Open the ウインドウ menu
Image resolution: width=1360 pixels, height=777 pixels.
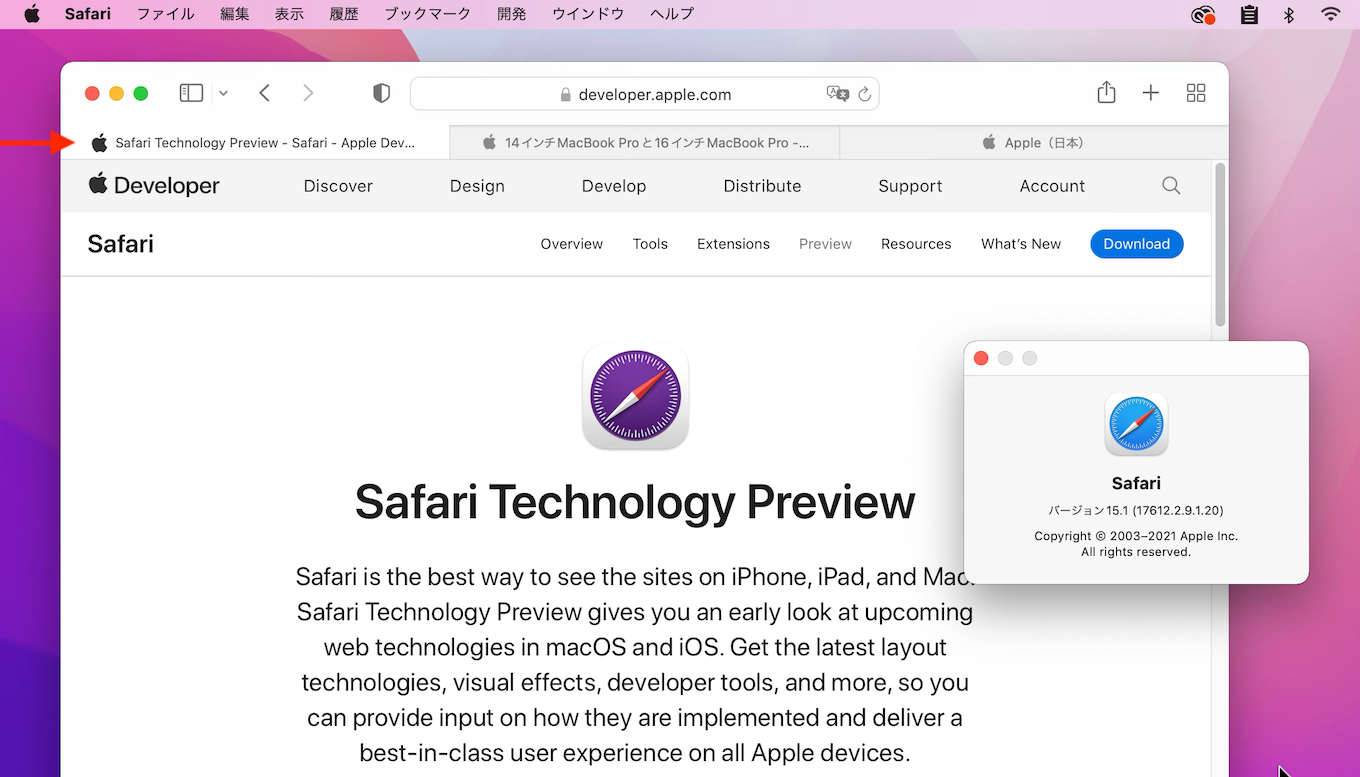(588, 14)
